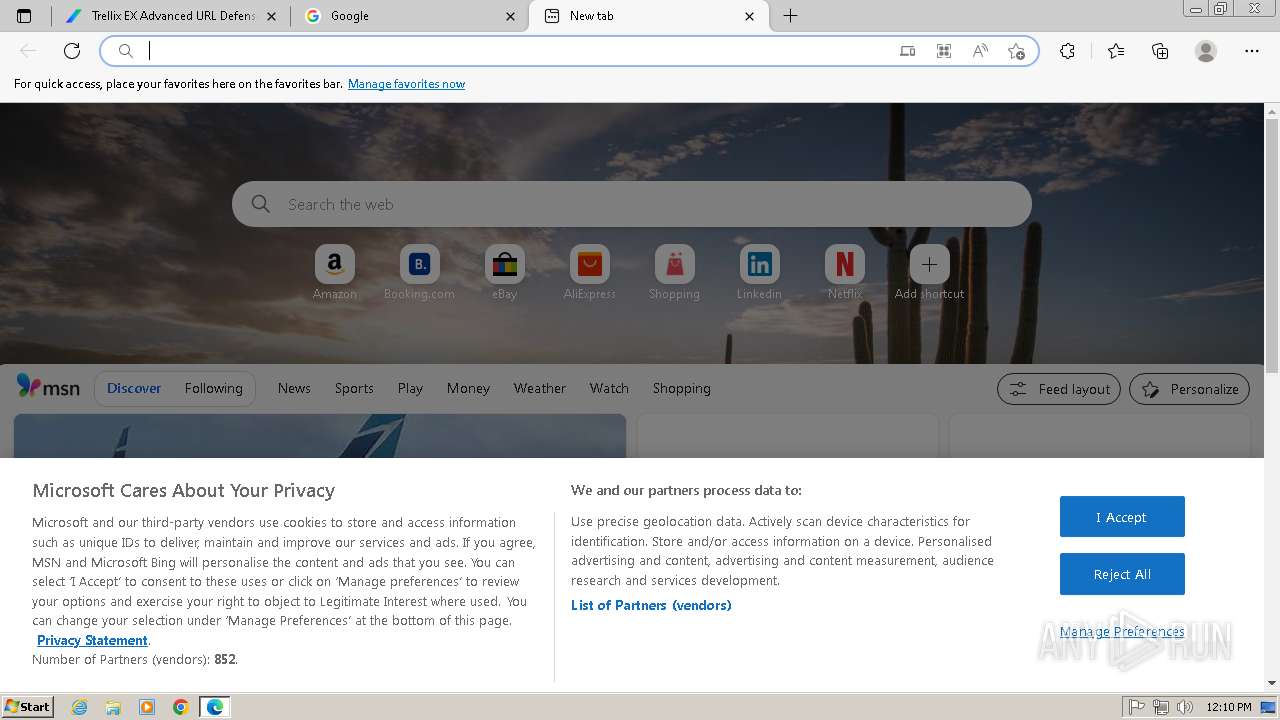Open the Windows Start menu
Screen dimensions: 1280x720
click(x=28, y=707)
